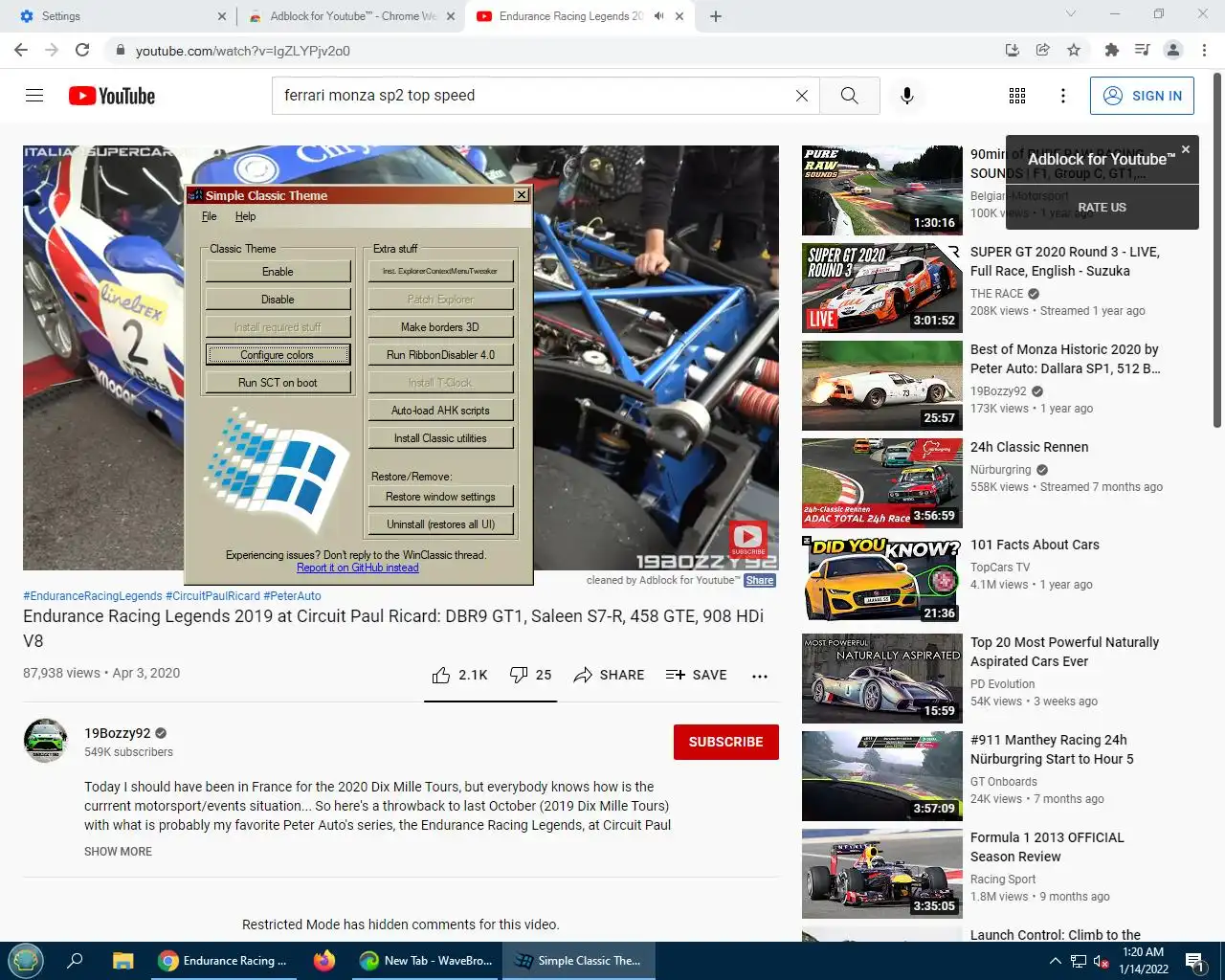This screenshot has height=980, width=1225.
Task: Clear the search box with the X
Action: pyautogui.click(x=802, y=96)
